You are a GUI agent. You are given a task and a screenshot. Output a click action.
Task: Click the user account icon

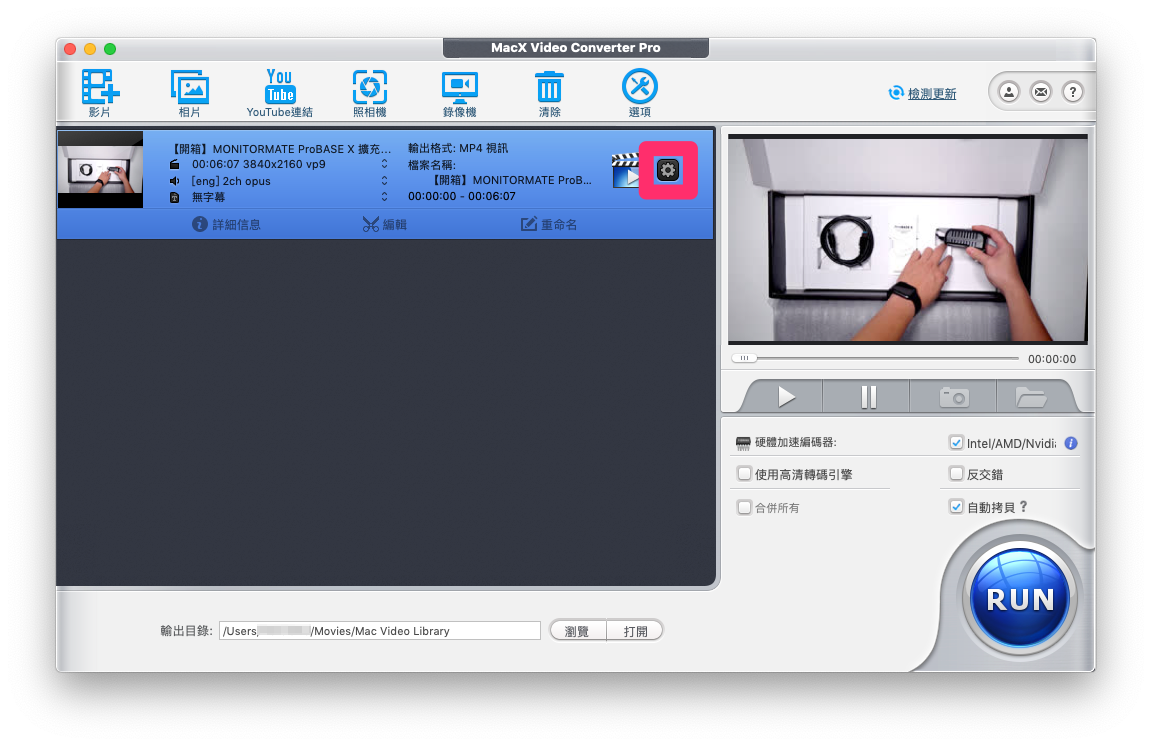[1009, 92]
